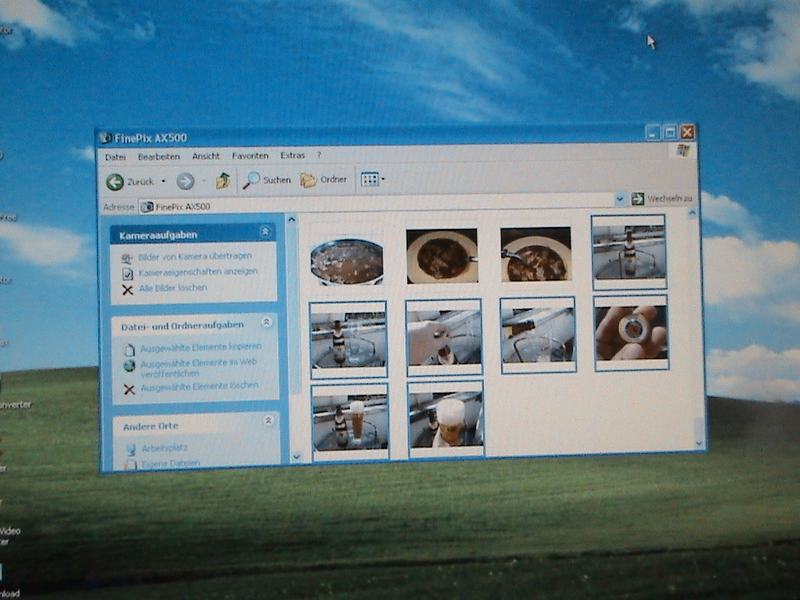Screen dimensions: 800x600
Task: Open the ? help menu
Action: (x=319, y=155)
